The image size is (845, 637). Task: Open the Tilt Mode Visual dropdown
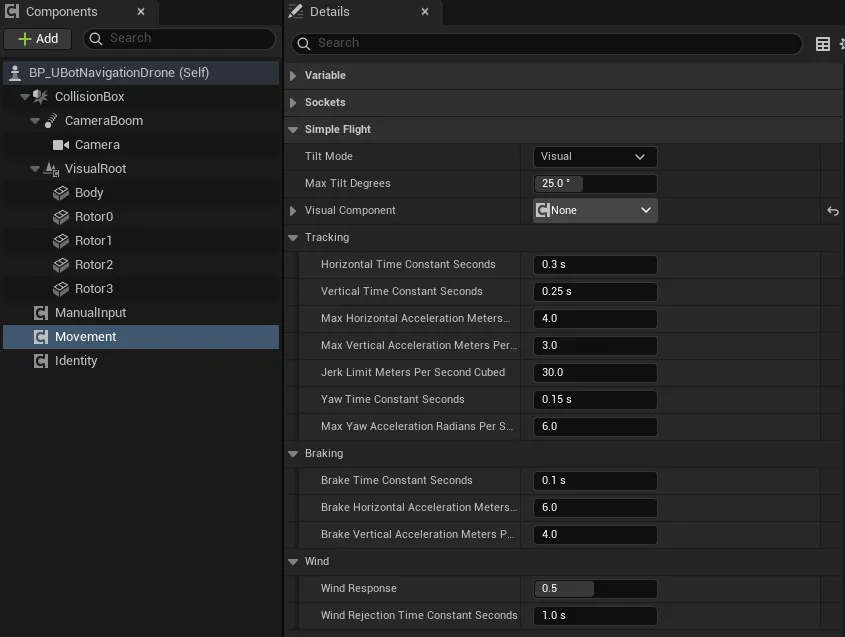pos(595,157)
